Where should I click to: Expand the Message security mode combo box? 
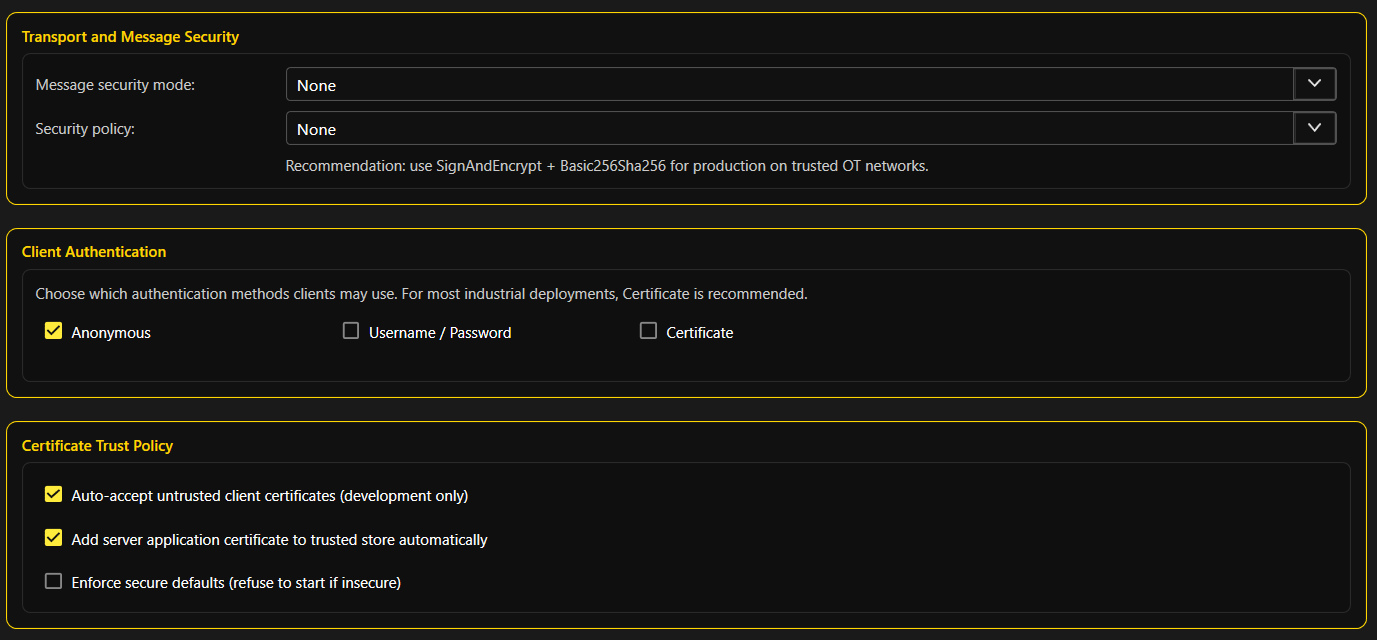(x=790, y=85)
